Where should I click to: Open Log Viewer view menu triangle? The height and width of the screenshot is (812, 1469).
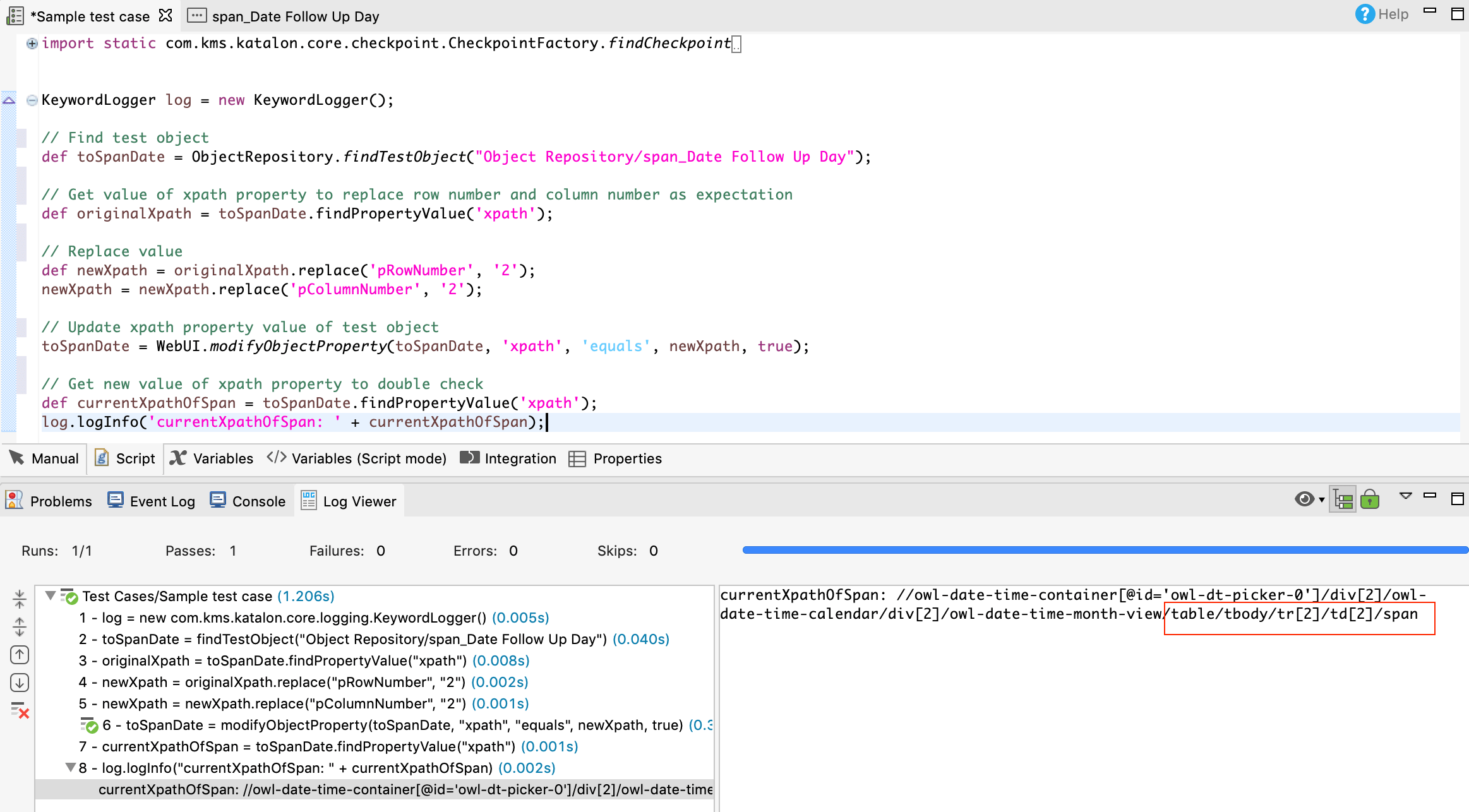click(x=1406, y=496)
